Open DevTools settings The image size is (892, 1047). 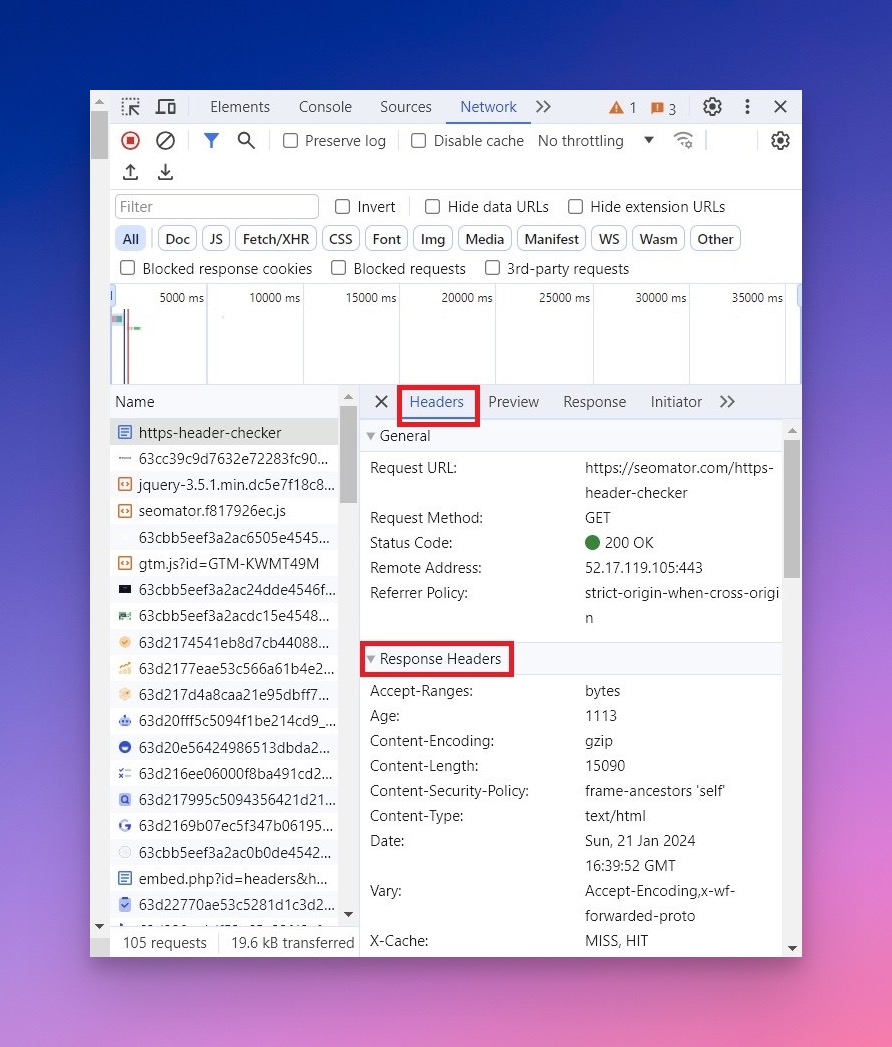(712, 106)
